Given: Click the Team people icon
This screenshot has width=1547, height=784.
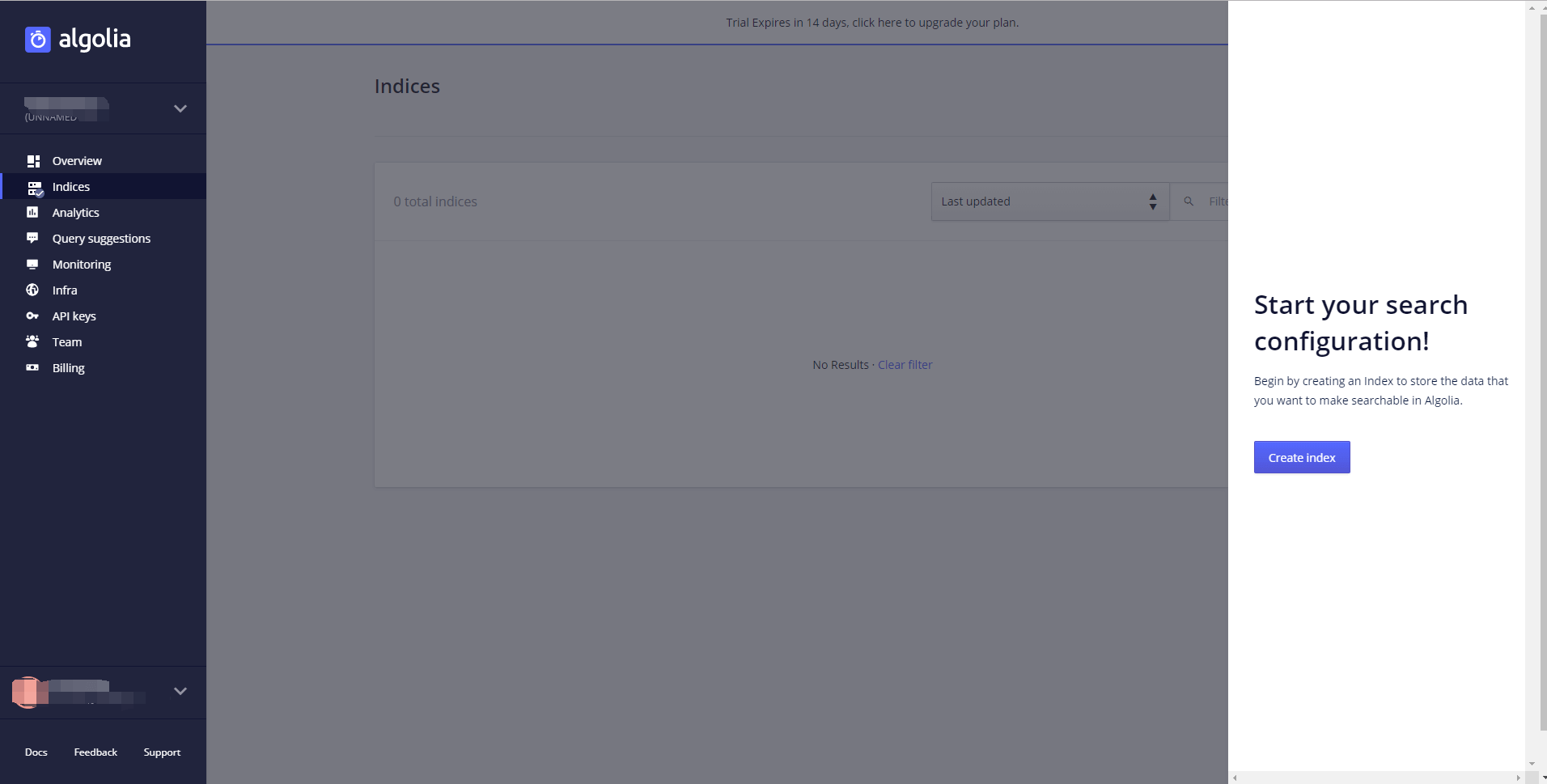Looking at the screenshot, I should [x=32, y=342].
